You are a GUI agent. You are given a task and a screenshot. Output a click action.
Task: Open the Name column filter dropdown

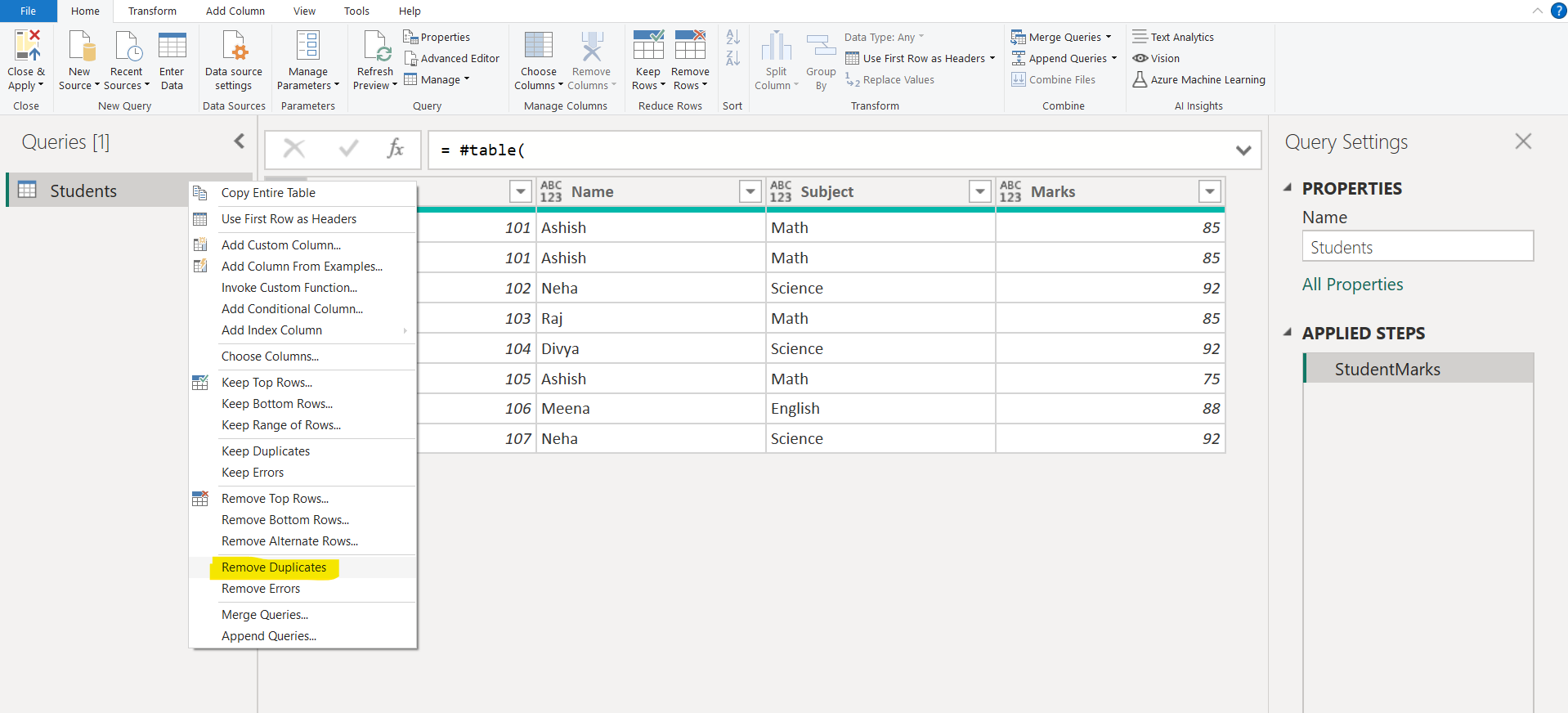click(750, 191)
